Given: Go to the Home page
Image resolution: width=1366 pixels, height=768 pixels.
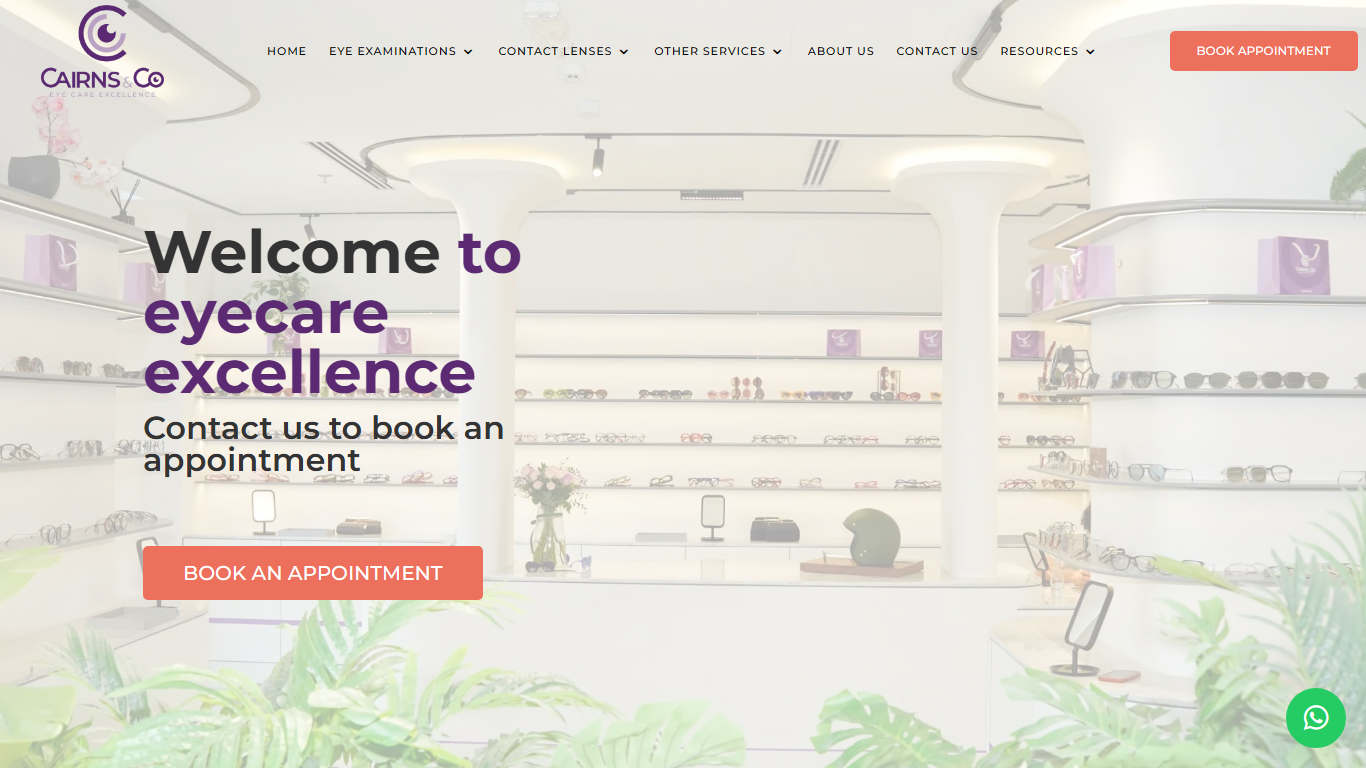Looking at the screenshot, I should tap(287, 51).
